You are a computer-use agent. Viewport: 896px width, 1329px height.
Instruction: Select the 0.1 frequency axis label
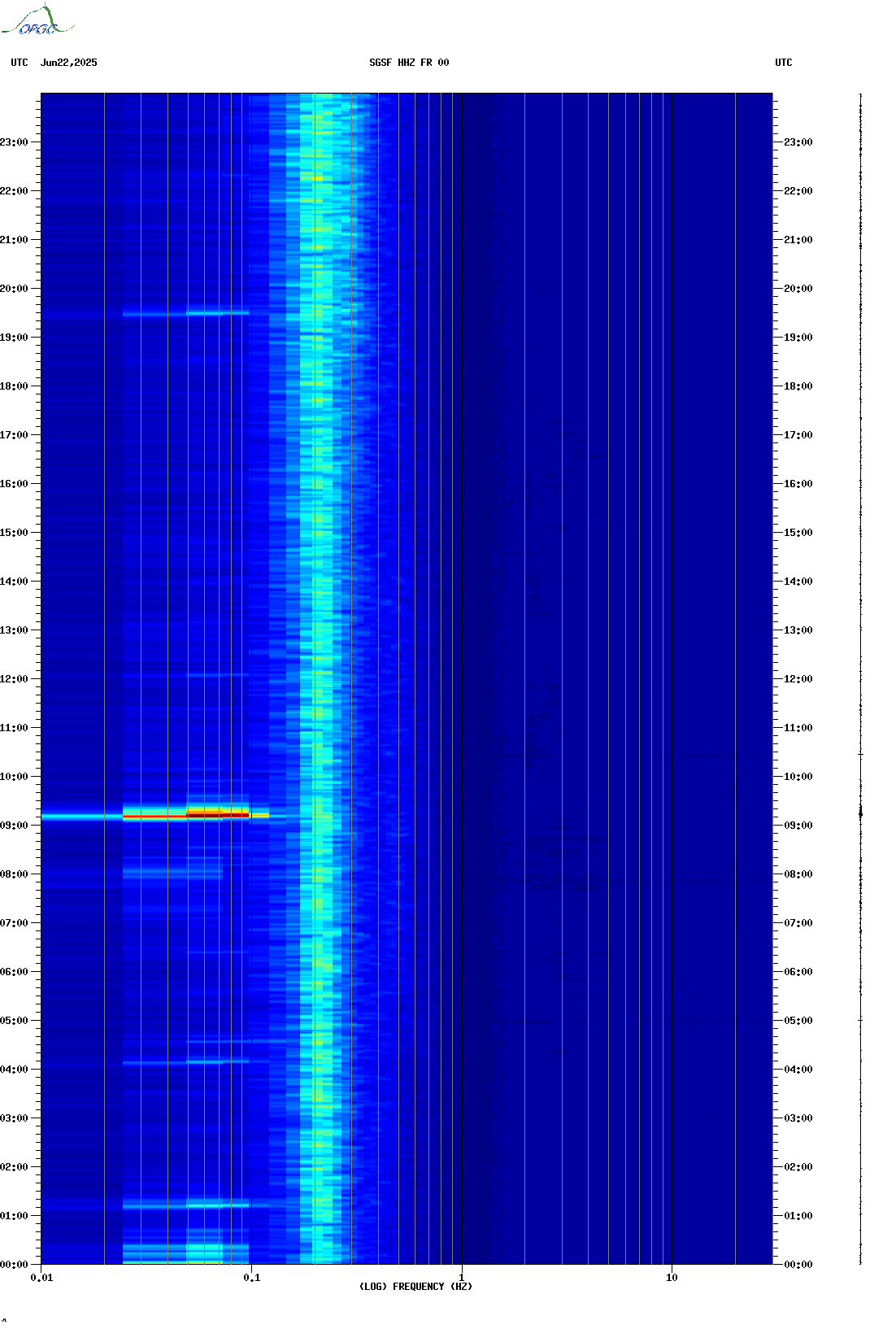251,1278
